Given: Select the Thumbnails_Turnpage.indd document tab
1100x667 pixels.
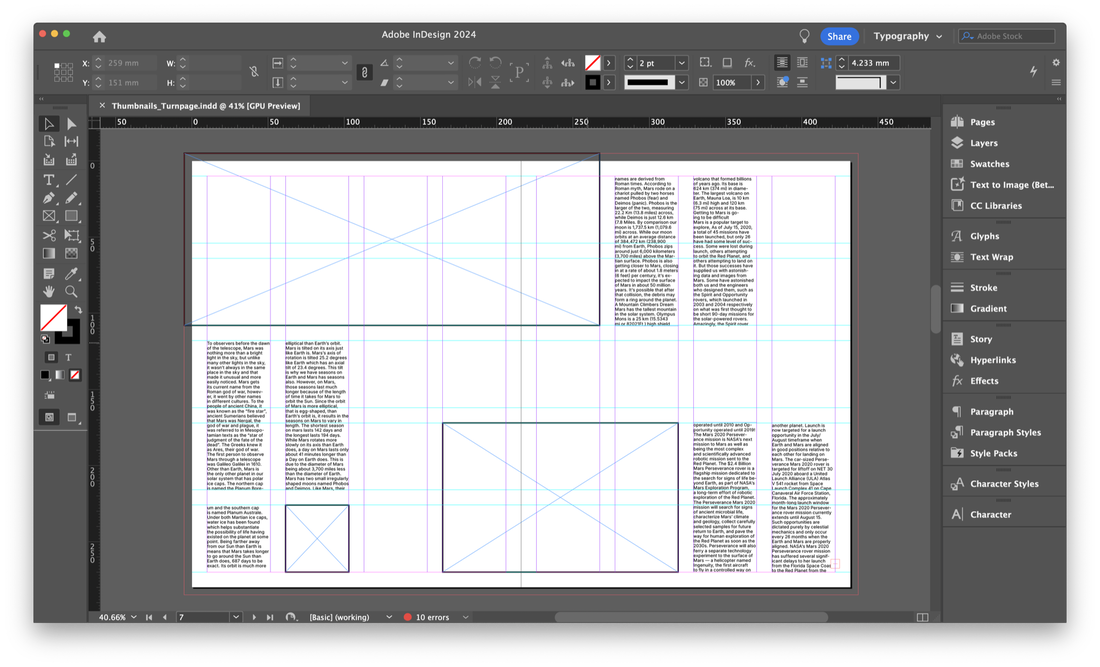Looking at the screenshot, I should pyautogui.click(x=206, y=106).
